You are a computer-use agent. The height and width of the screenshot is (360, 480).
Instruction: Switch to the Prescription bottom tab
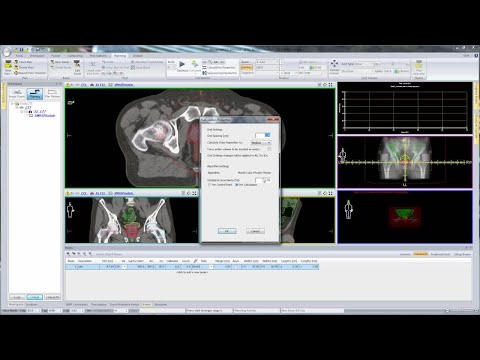(x=99, y=304)
